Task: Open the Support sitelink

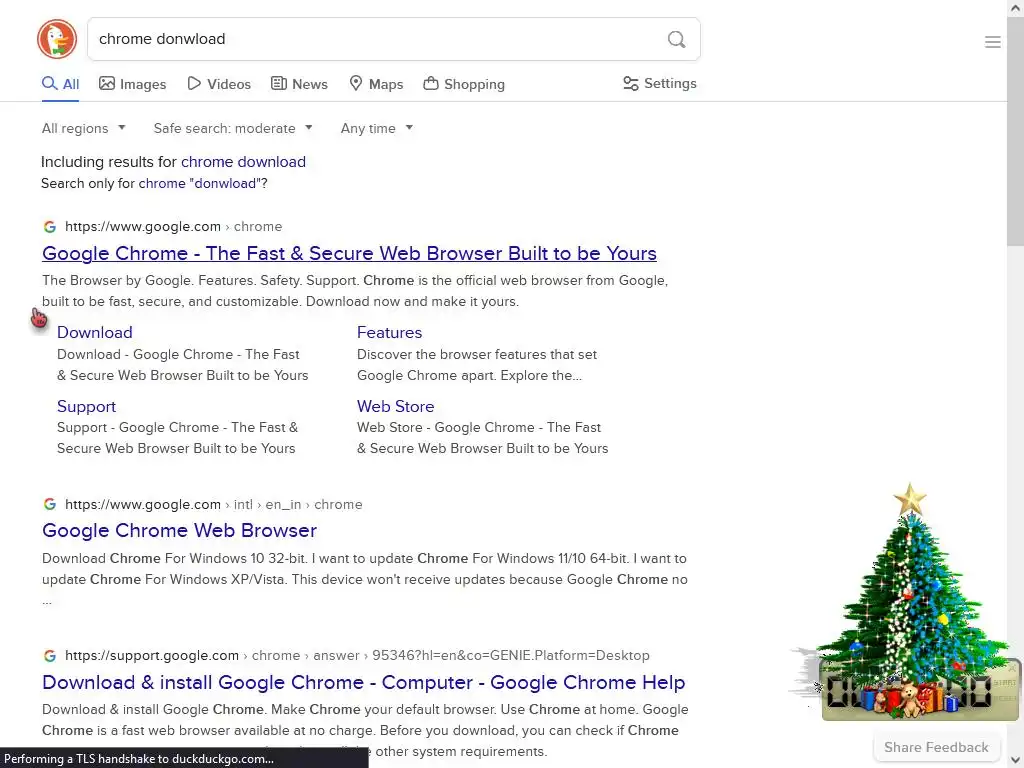Action: point(86,406)
